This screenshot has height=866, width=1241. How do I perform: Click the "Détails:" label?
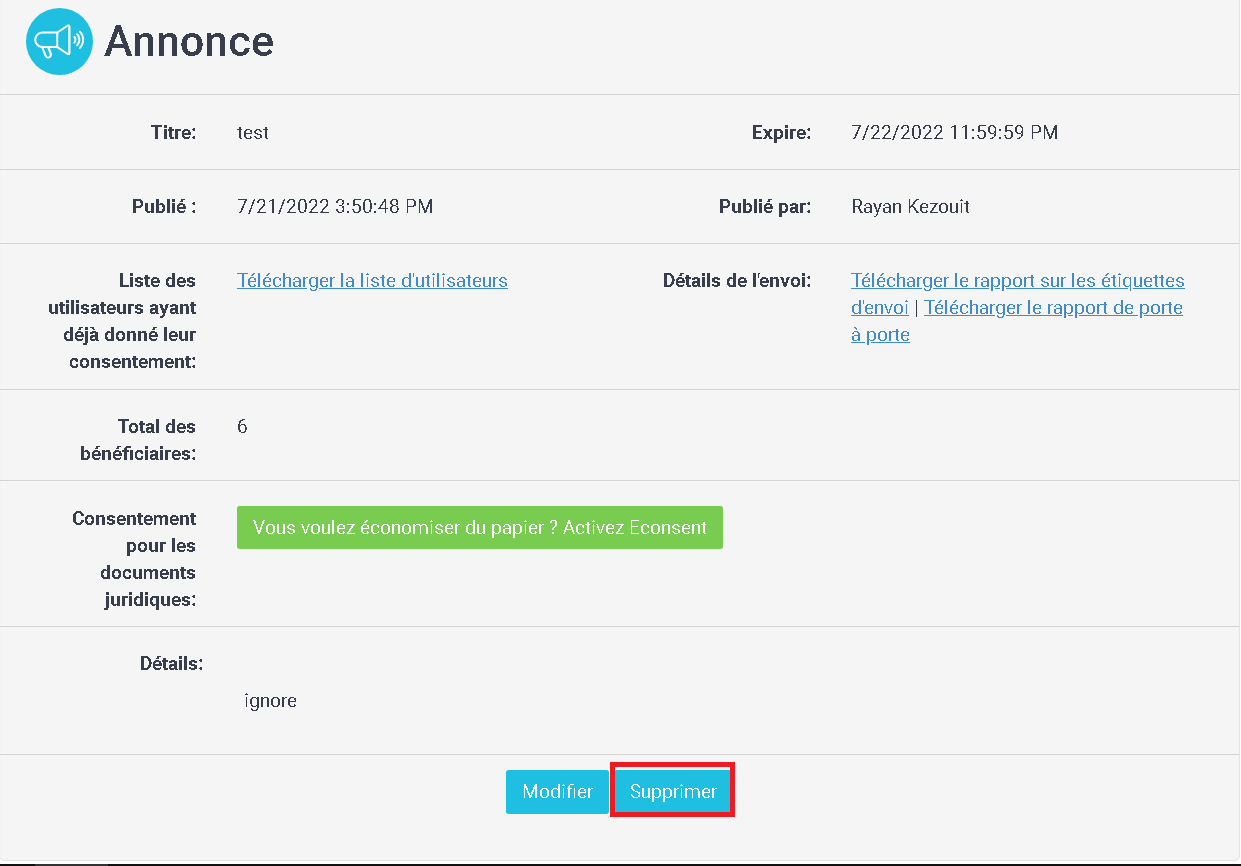click(171, 663)
